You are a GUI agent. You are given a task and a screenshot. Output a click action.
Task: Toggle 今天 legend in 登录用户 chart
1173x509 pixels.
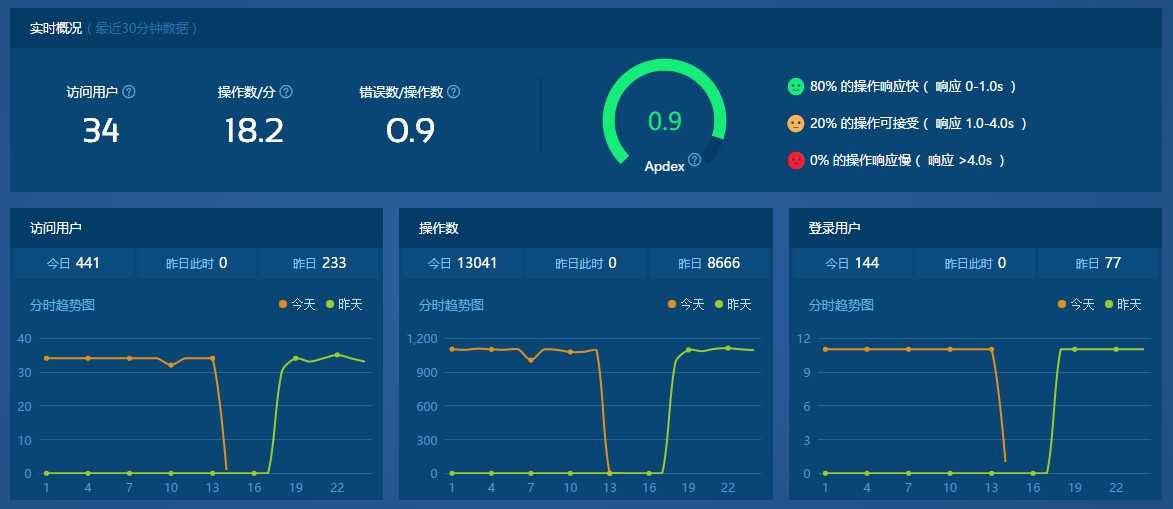click(1076, 305)
